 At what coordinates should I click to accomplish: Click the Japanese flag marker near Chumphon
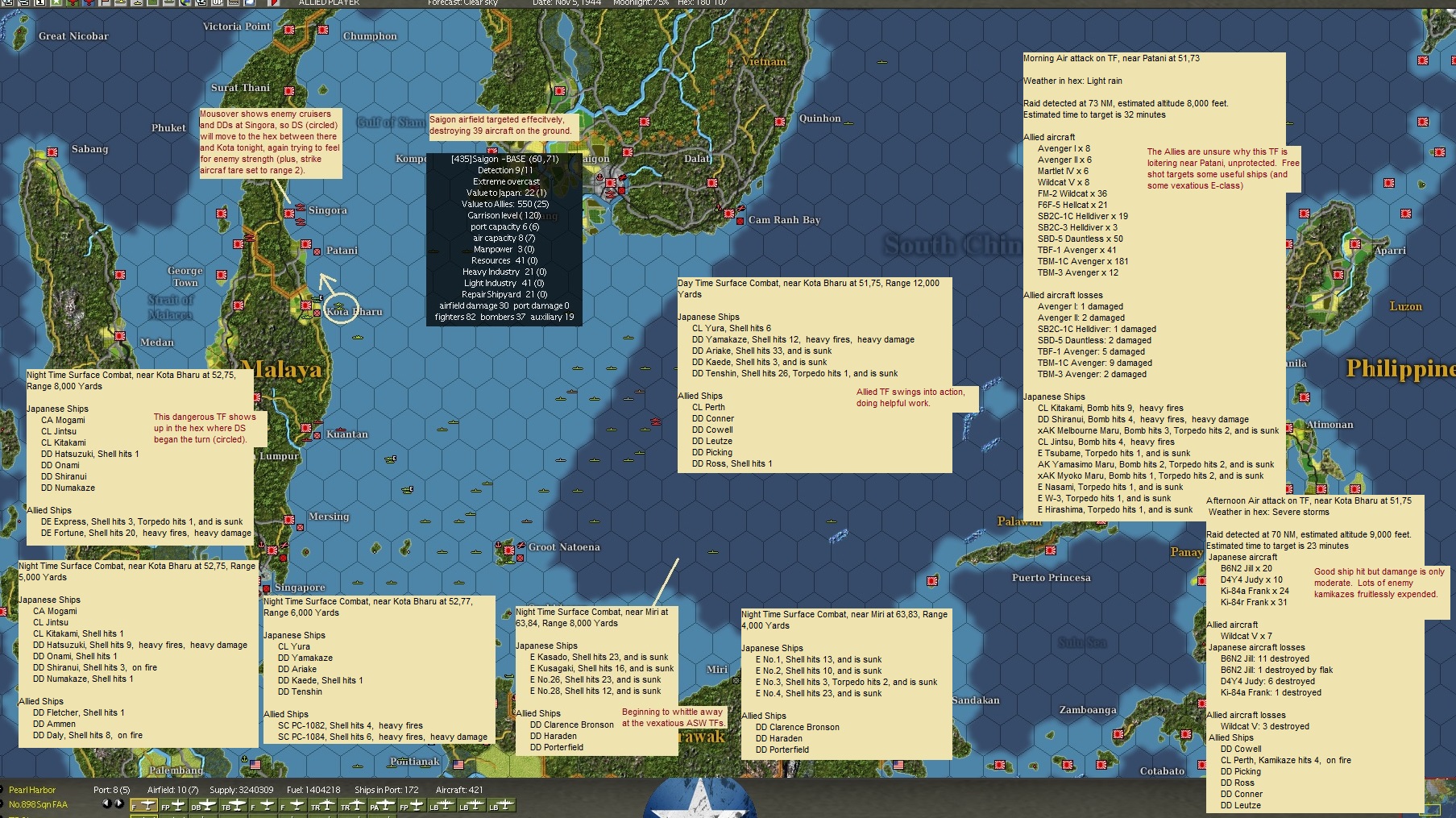(323, 30)
